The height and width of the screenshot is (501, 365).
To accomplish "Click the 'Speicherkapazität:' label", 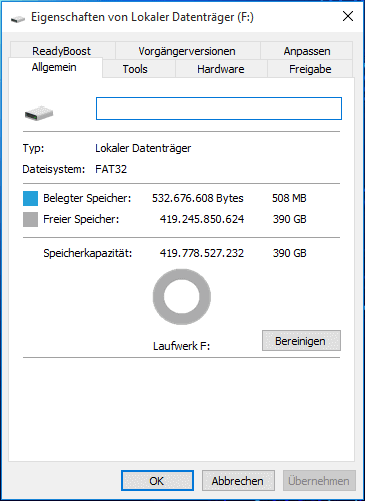I will [88, 253].
